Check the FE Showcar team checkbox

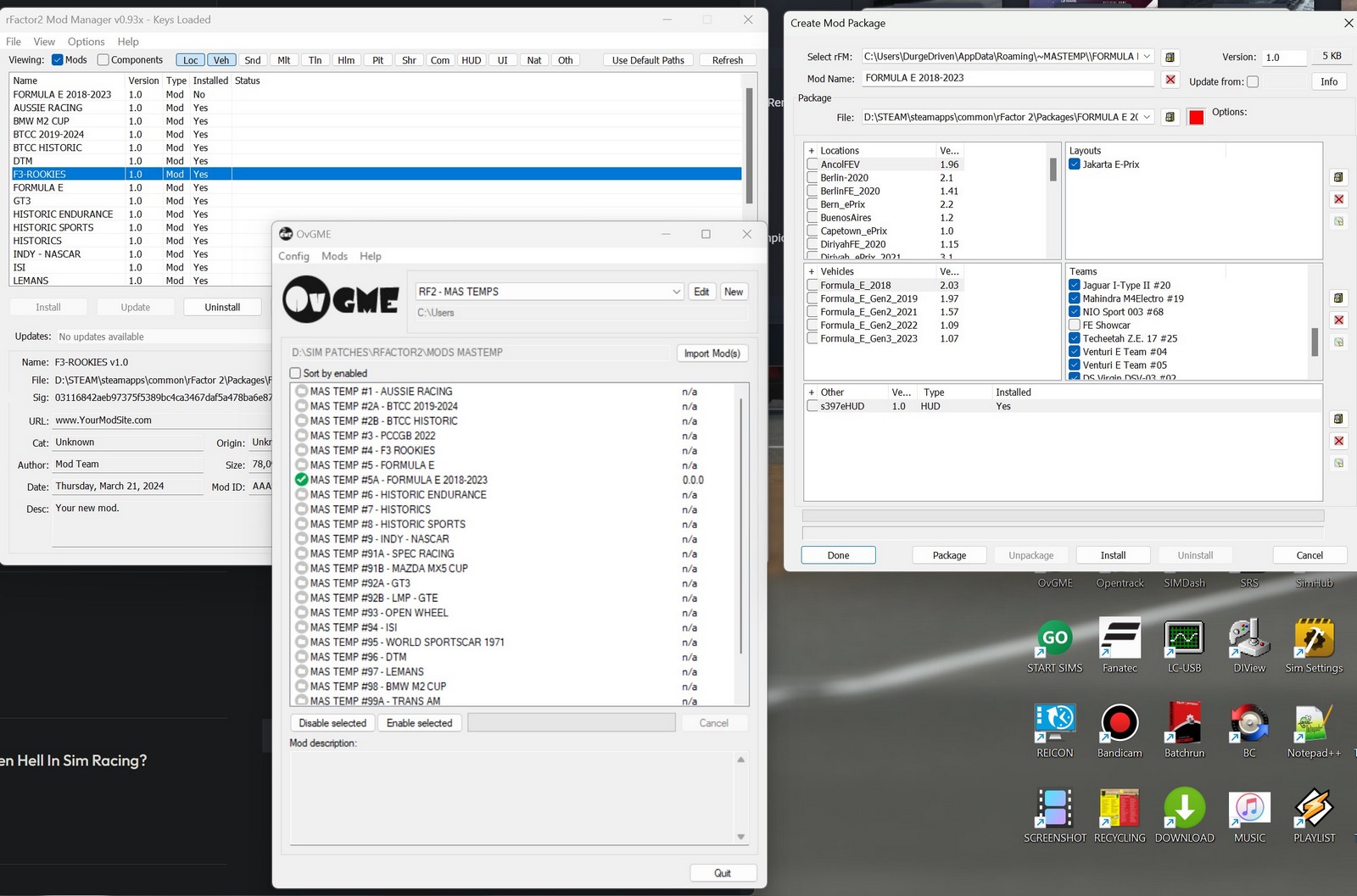(1075, 325)
